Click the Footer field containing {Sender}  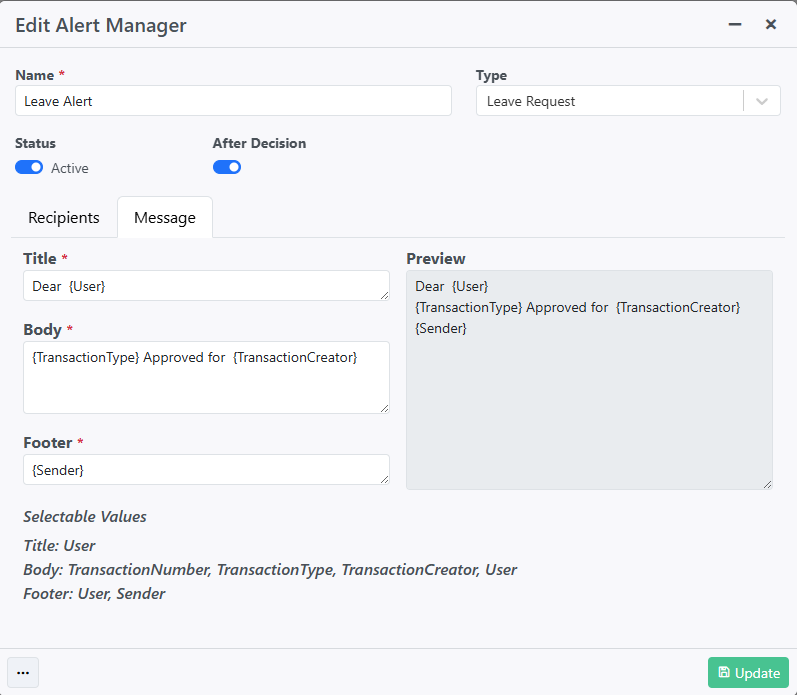[x=206, y=469]
